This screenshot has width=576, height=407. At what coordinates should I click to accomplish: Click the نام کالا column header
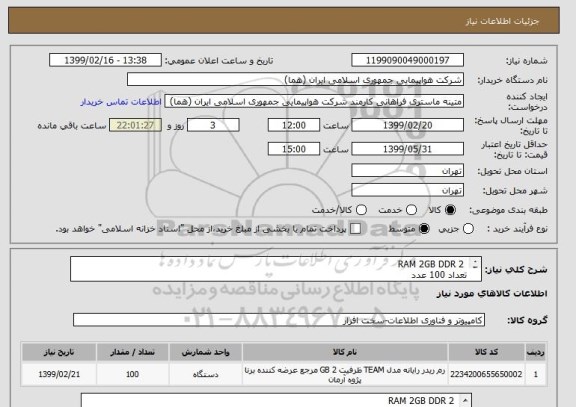345,352
